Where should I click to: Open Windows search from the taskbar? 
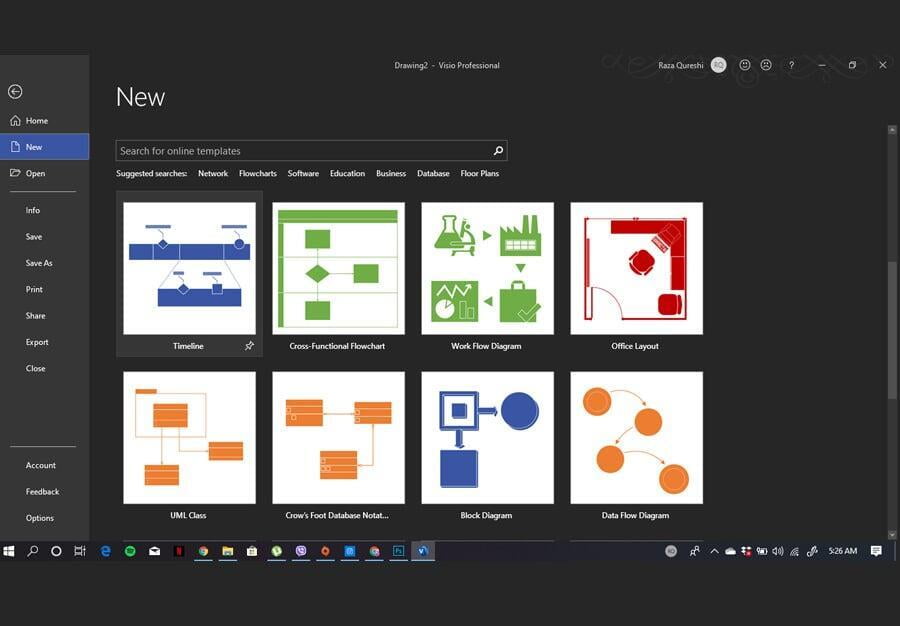(x=33, y=551)
